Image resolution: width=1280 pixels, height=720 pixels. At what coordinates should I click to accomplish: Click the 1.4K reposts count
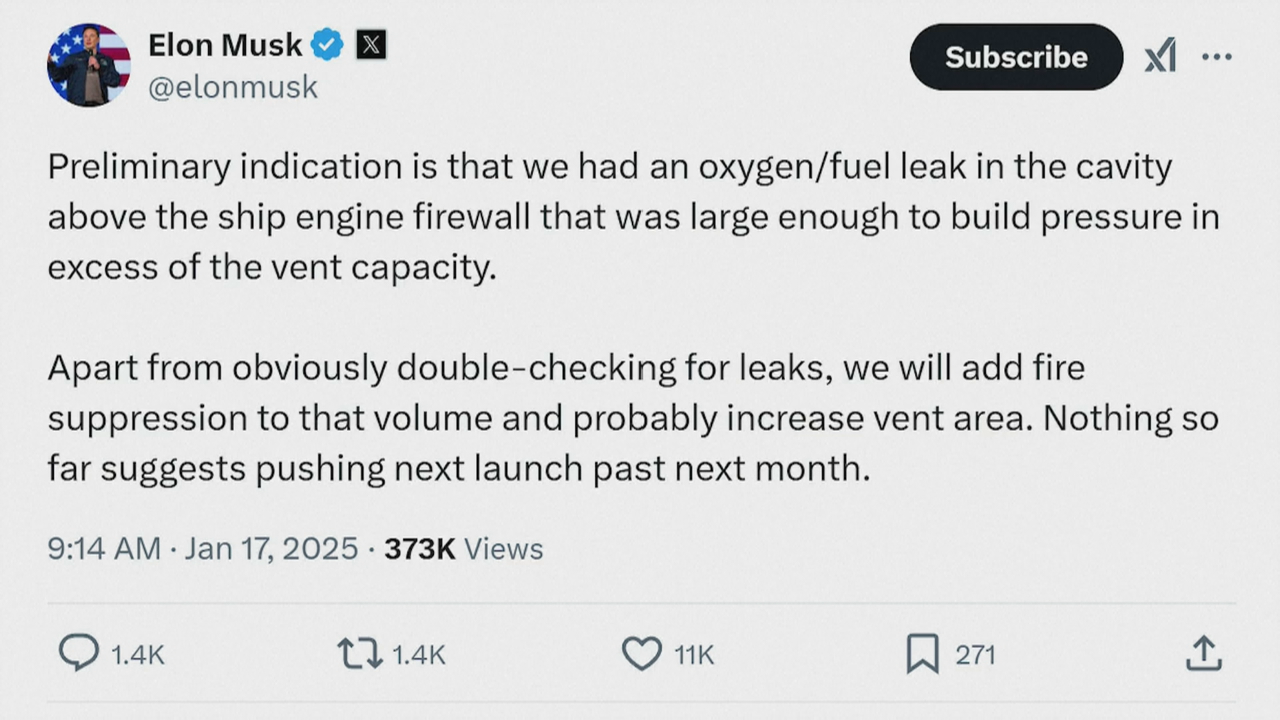click(418, 655)
